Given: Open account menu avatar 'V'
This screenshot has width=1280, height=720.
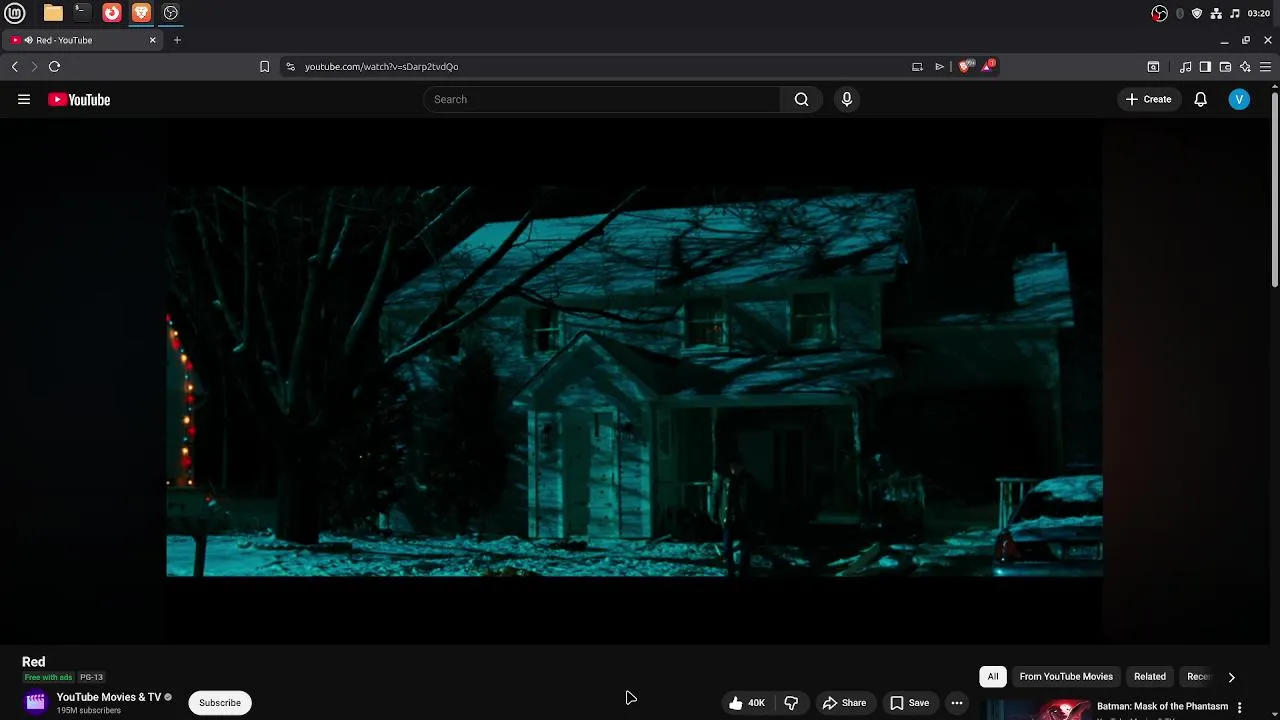Looking at the screenshot, I should [x=1239, y=99].
